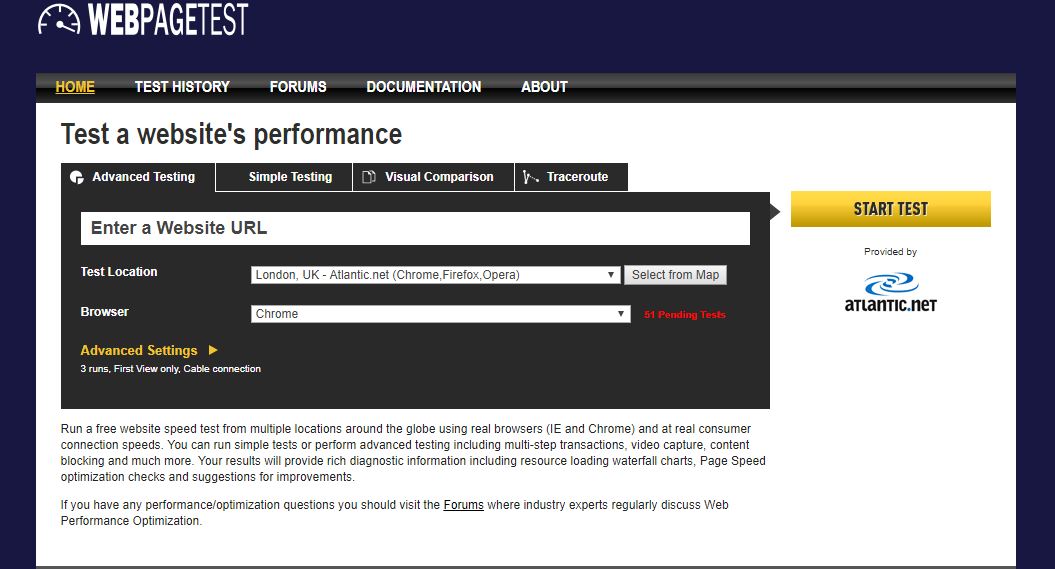
Task: Click the '3 runs, First View only' summary
Action: 170,369
